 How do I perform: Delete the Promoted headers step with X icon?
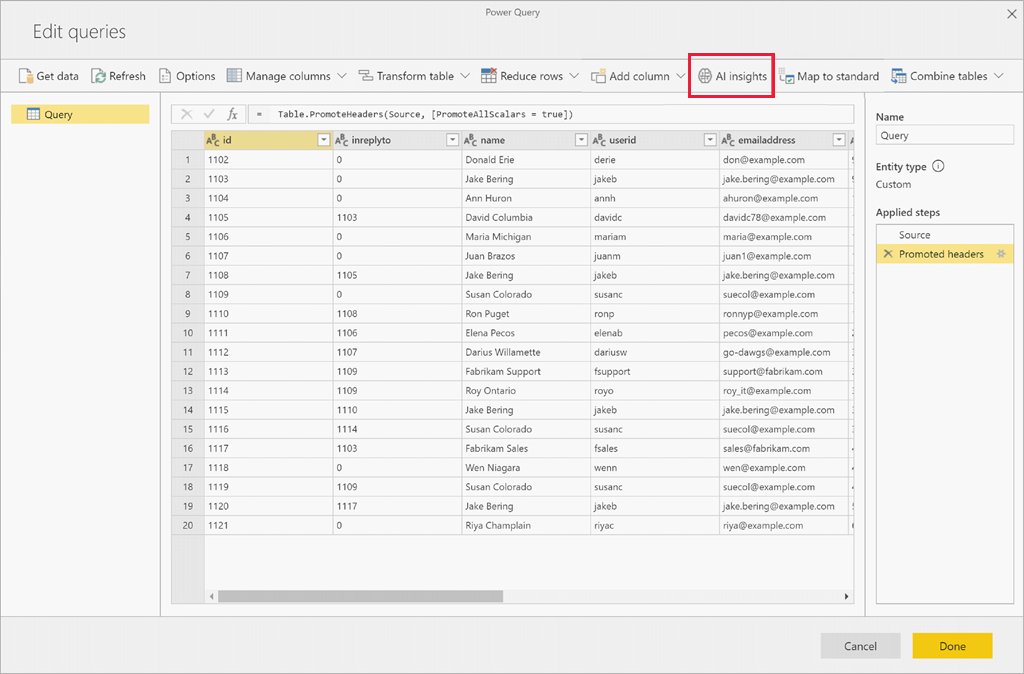888,253
